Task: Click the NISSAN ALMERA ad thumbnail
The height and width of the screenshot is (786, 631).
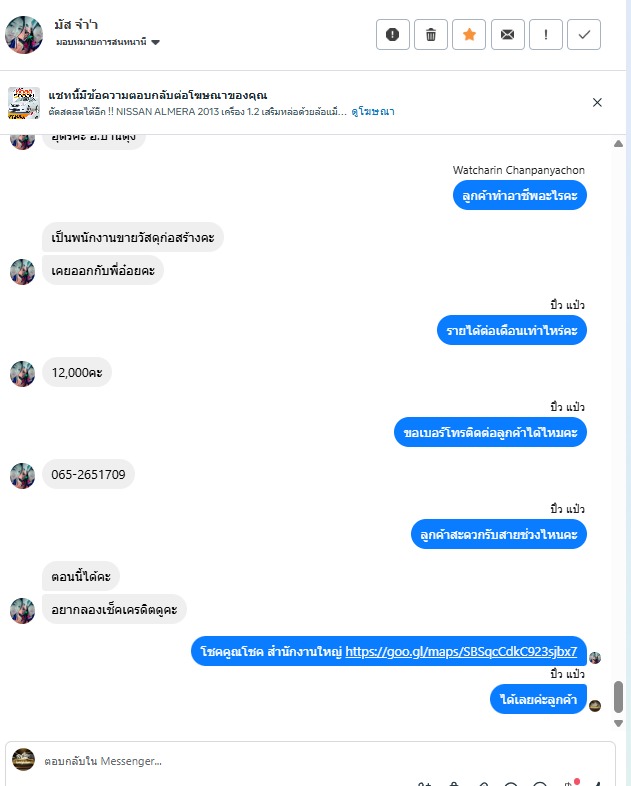Action: point(24,103)
